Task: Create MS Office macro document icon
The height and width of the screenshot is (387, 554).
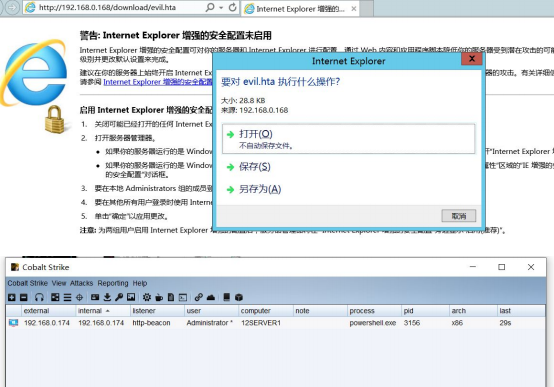Action: coord(171,297)
